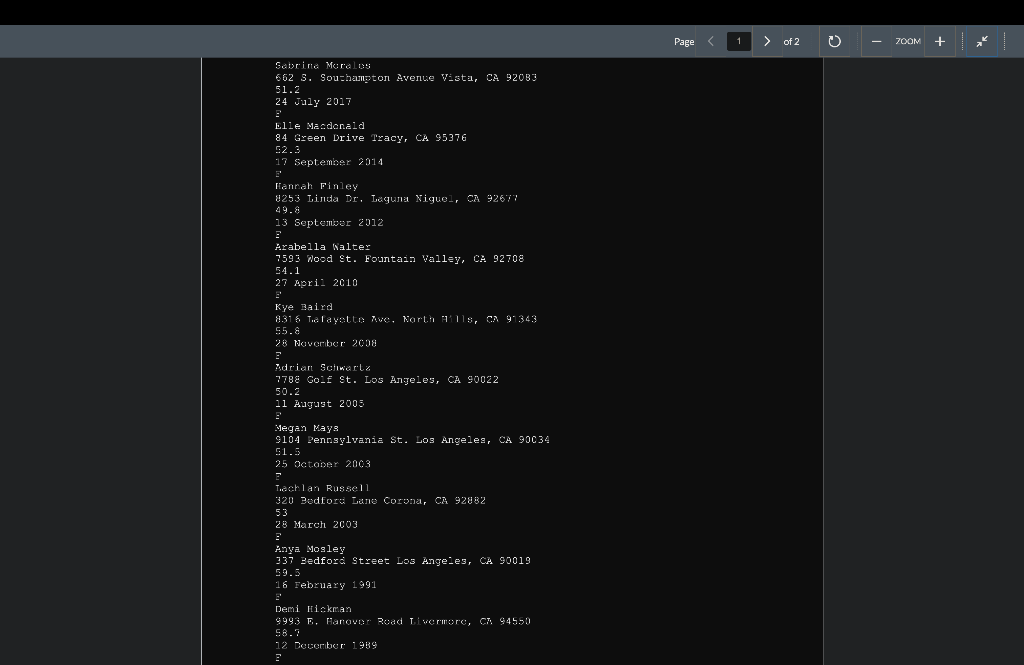This screenshot has width=1024, height=665.
Task: Select the date '11 August 2005'
Action: pos(319,404)
